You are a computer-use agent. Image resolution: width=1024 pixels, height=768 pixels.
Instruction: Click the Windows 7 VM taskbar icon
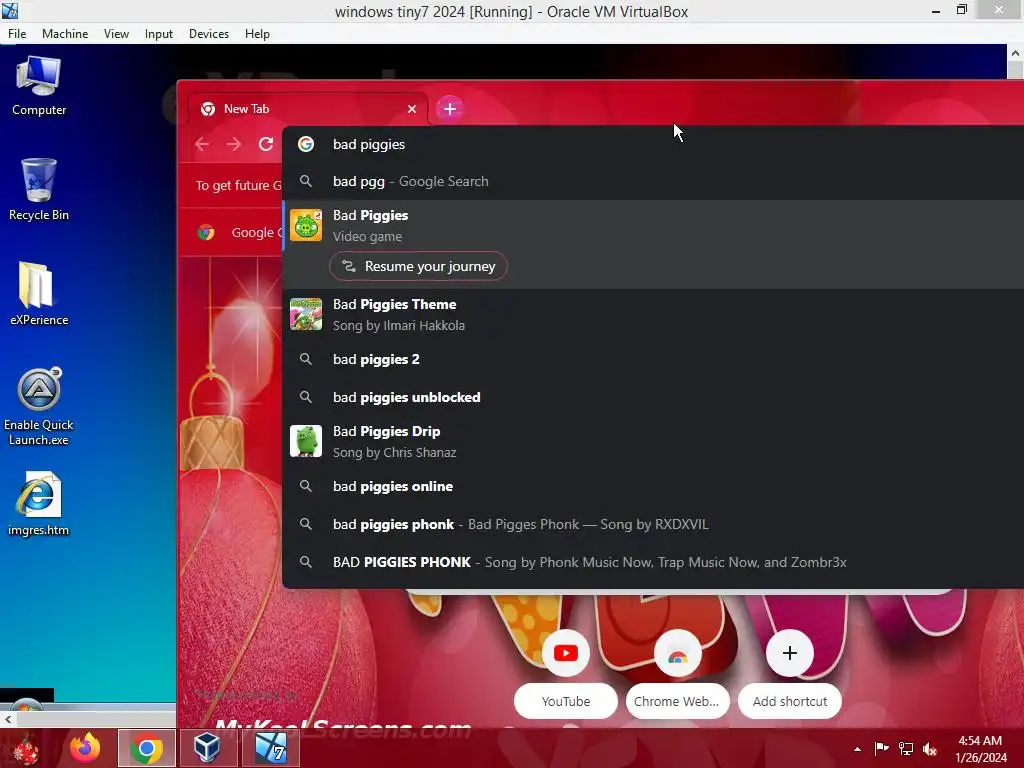pyautogui.click(x=270, y=748)
